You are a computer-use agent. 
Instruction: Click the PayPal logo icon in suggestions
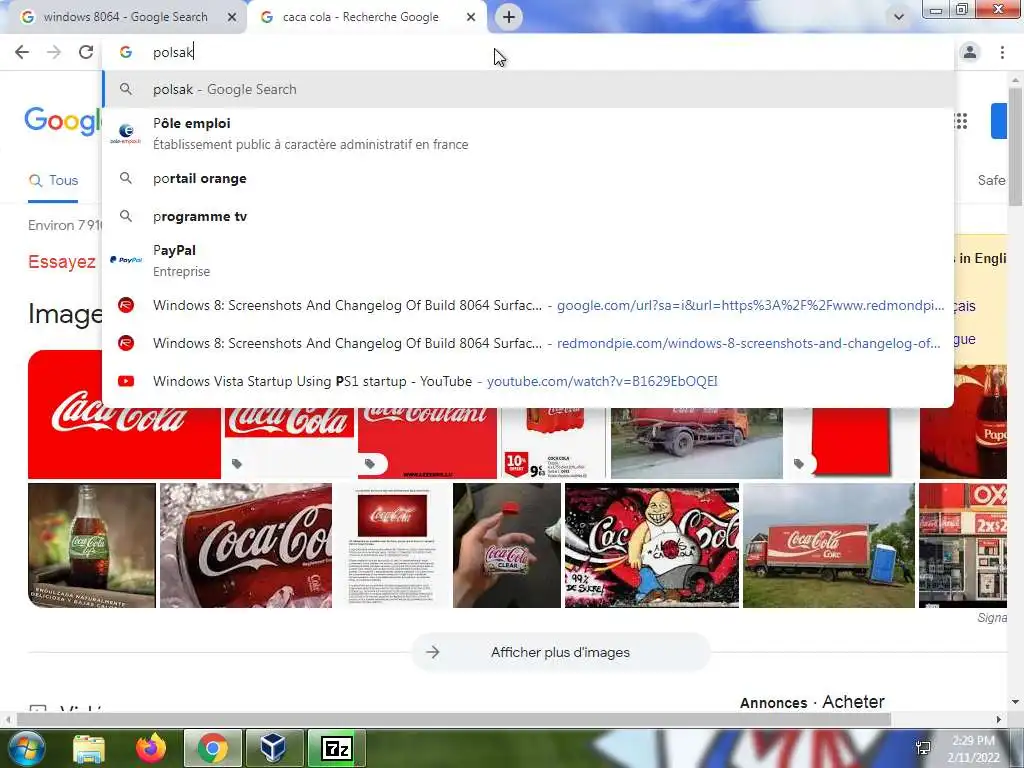click(x=126, y=260)
